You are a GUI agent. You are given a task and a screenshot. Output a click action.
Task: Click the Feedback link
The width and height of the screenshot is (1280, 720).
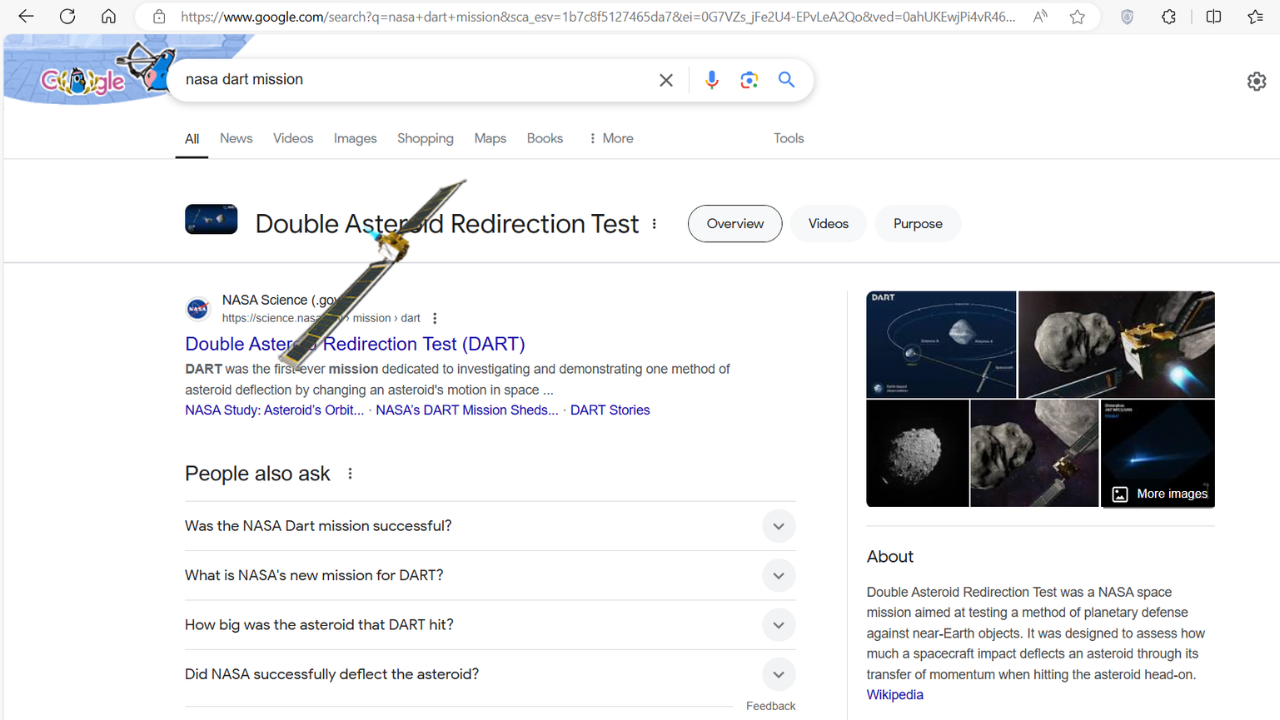(x=770, y=706)
